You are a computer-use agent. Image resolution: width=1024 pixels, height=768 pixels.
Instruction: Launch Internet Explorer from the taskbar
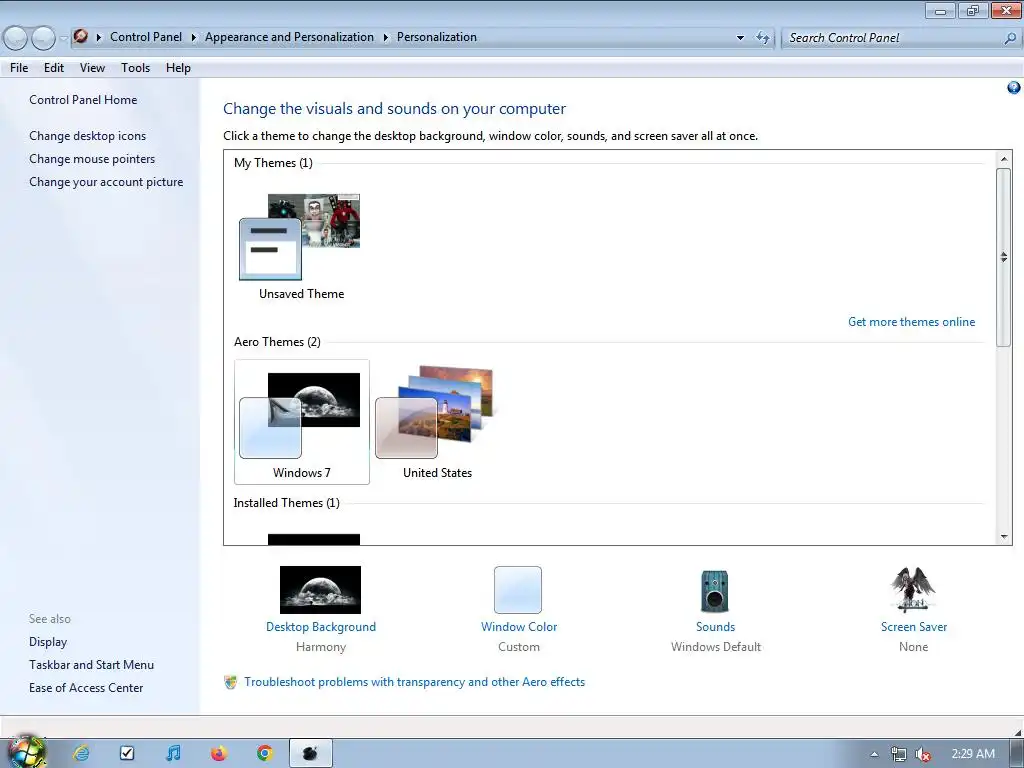(81, 753)
